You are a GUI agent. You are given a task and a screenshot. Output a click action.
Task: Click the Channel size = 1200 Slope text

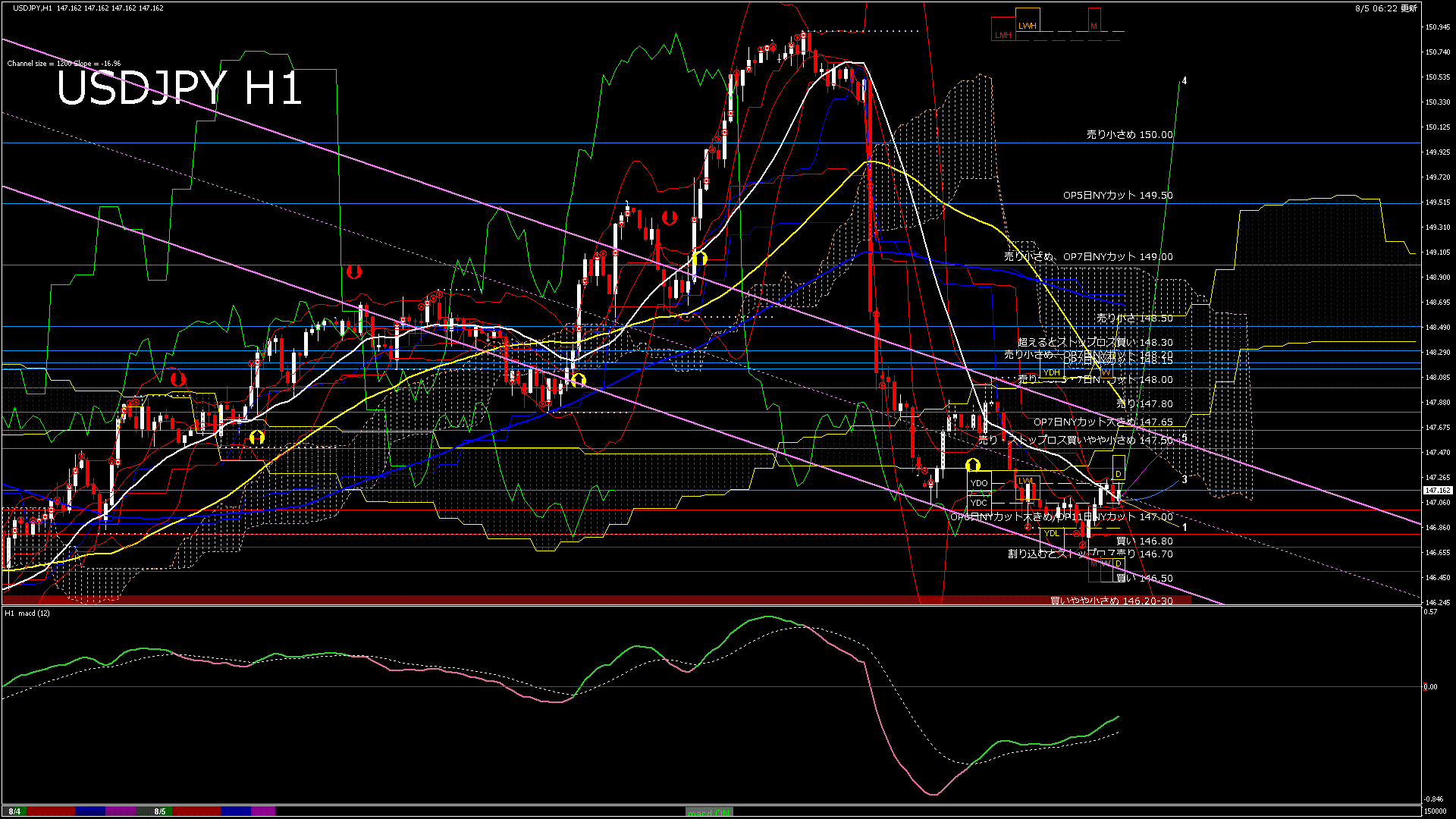pyautogui.click(x=64, y=64)
